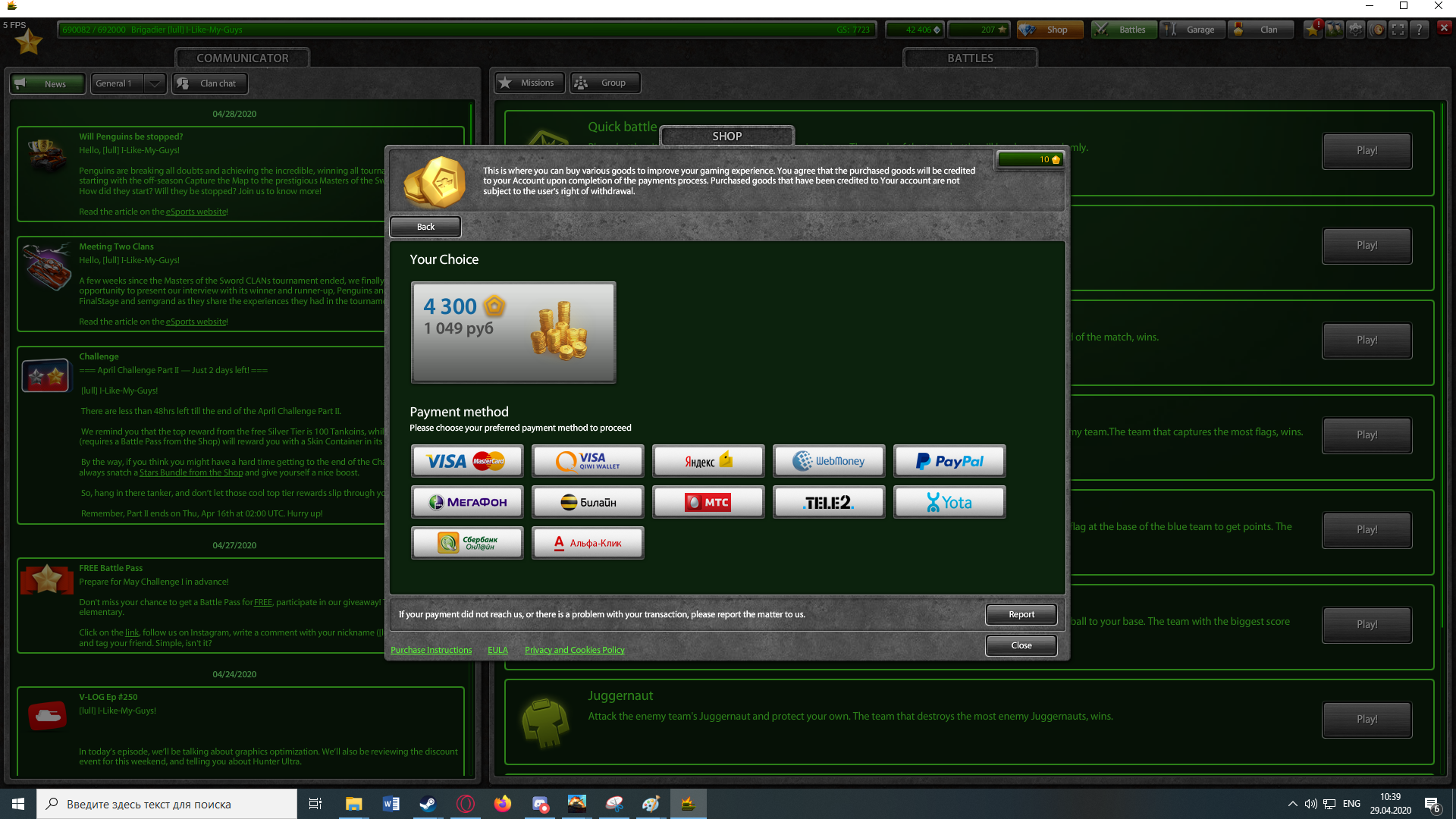
Task: Open Firefox from the taskbar
Action: (x=502, y=804)
